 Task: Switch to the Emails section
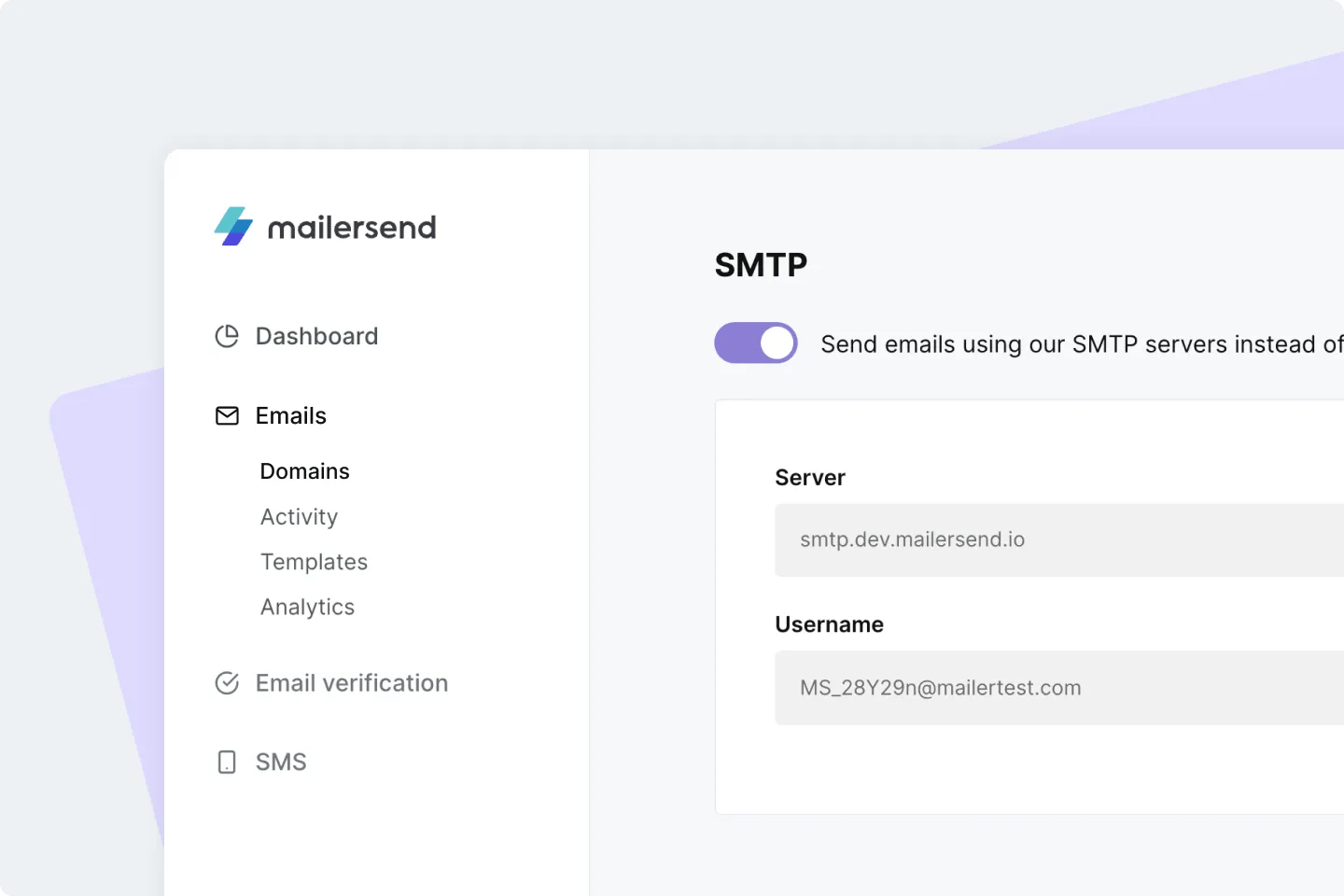click(x=290, y=415)
